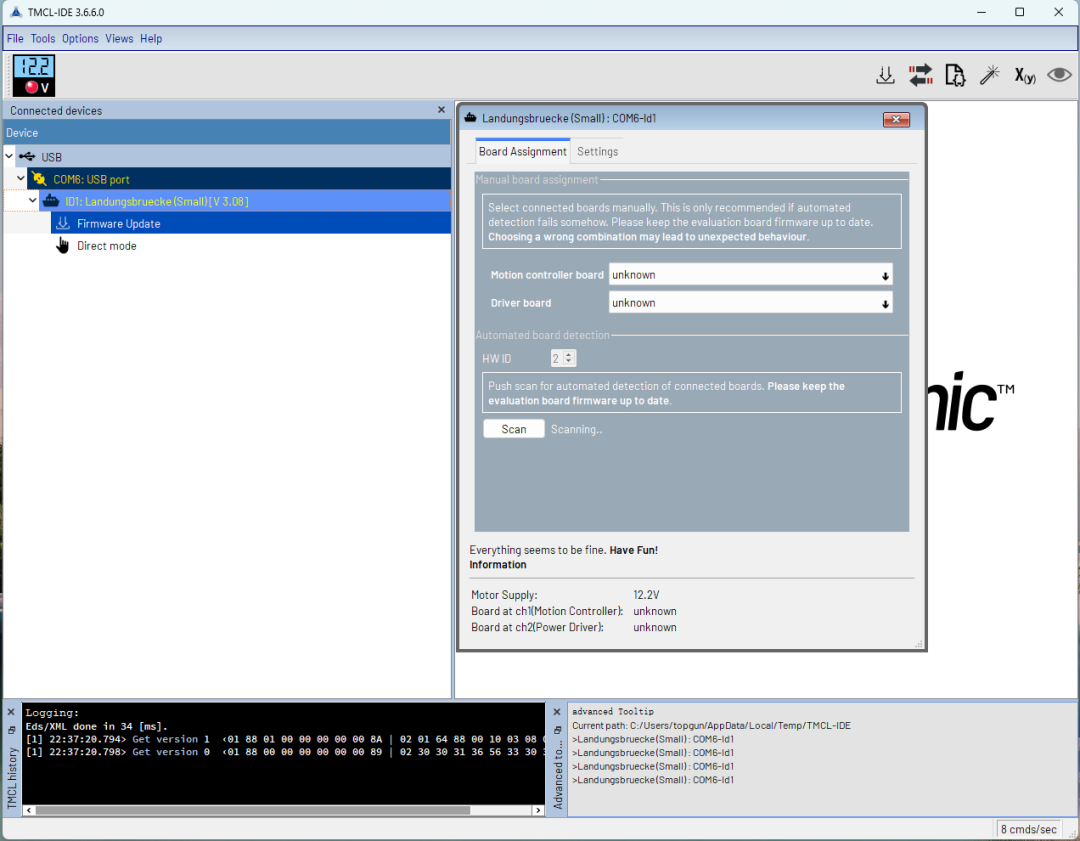
Task: Click the Motor Supply 12.2V value
Action: [646, 594]
